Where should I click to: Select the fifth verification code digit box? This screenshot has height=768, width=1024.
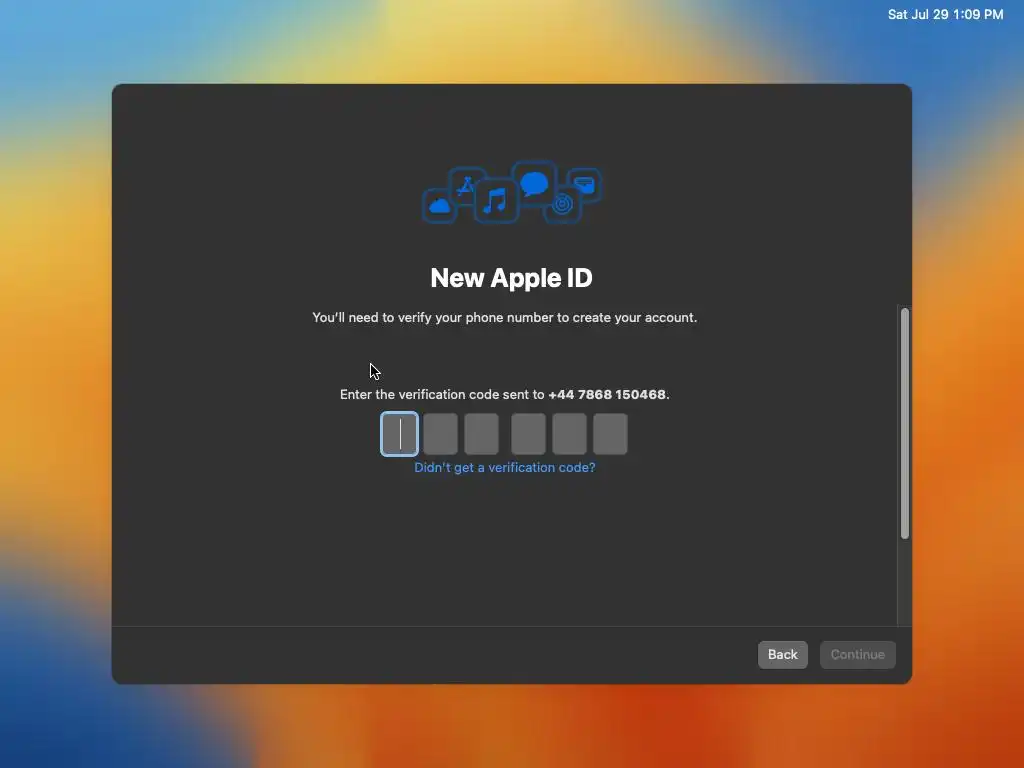click(x=569, y=434)
